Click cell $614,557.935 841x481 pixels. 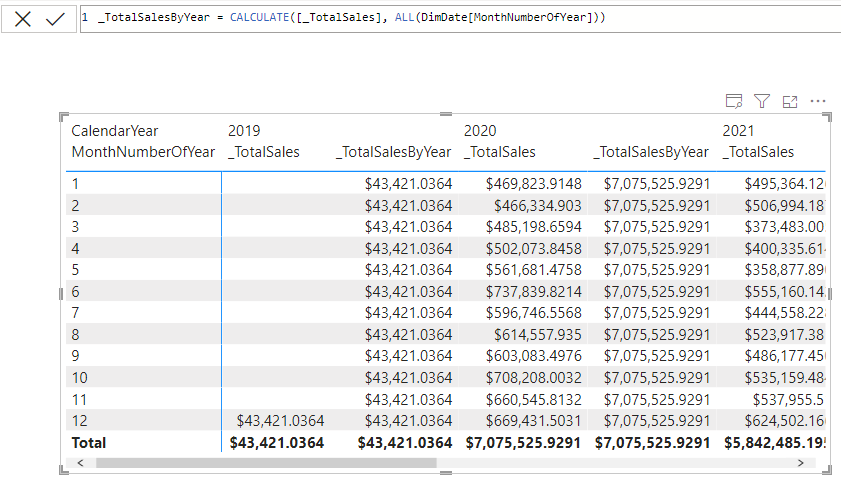tap(537, 335)
